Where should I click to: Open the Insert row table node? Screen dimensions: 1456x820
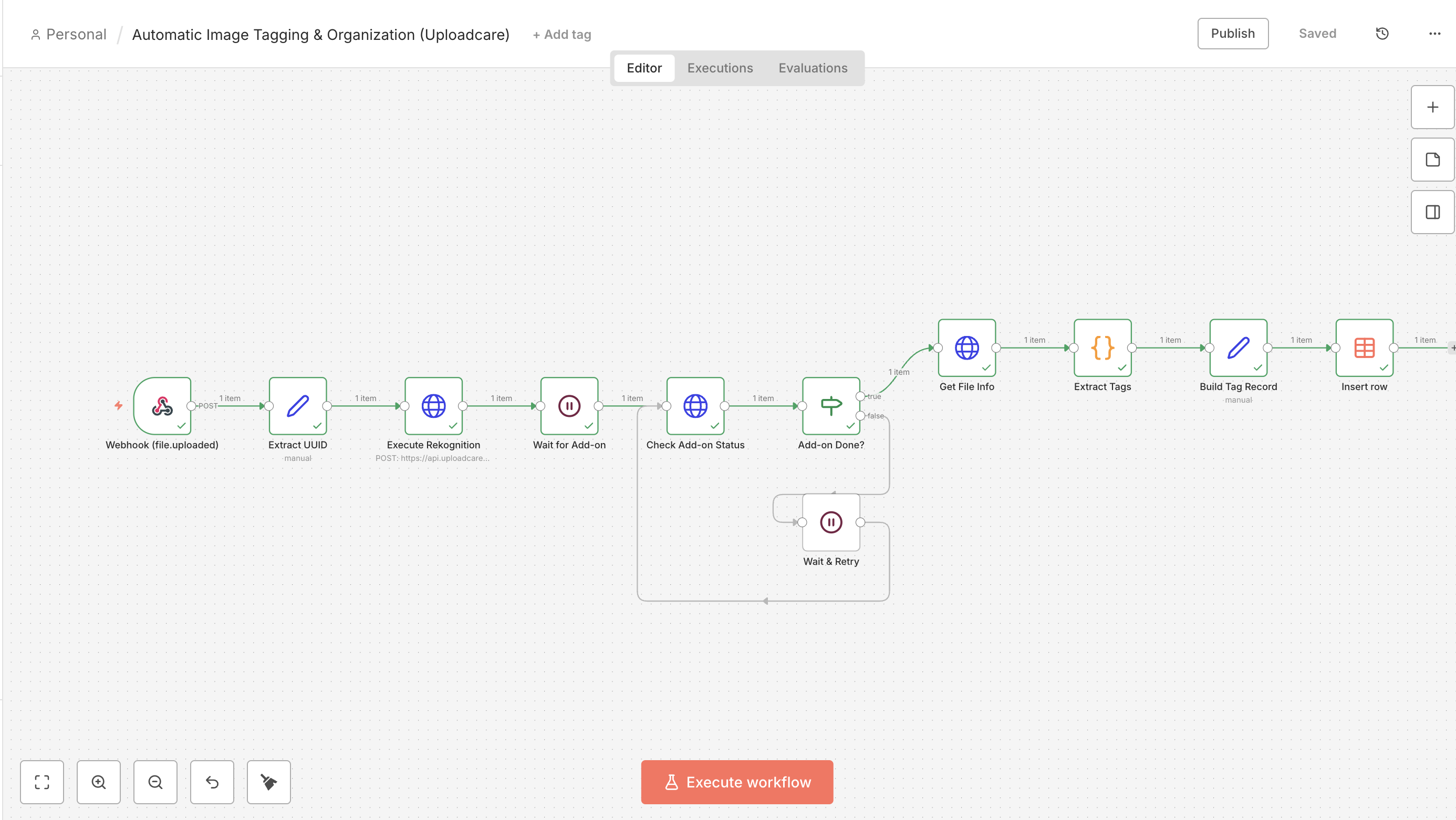click(1364, 348)
